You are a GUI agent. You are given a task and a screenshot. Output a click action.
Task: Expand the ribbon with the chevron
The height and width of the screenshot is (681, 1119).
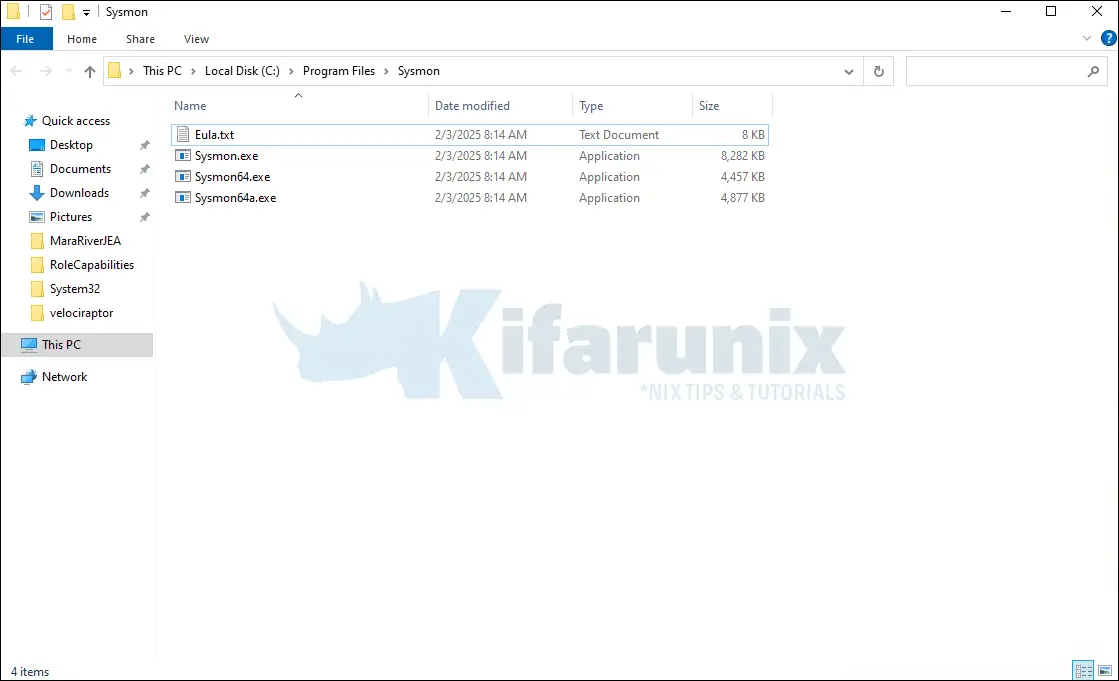click(x=1087, y=39)
